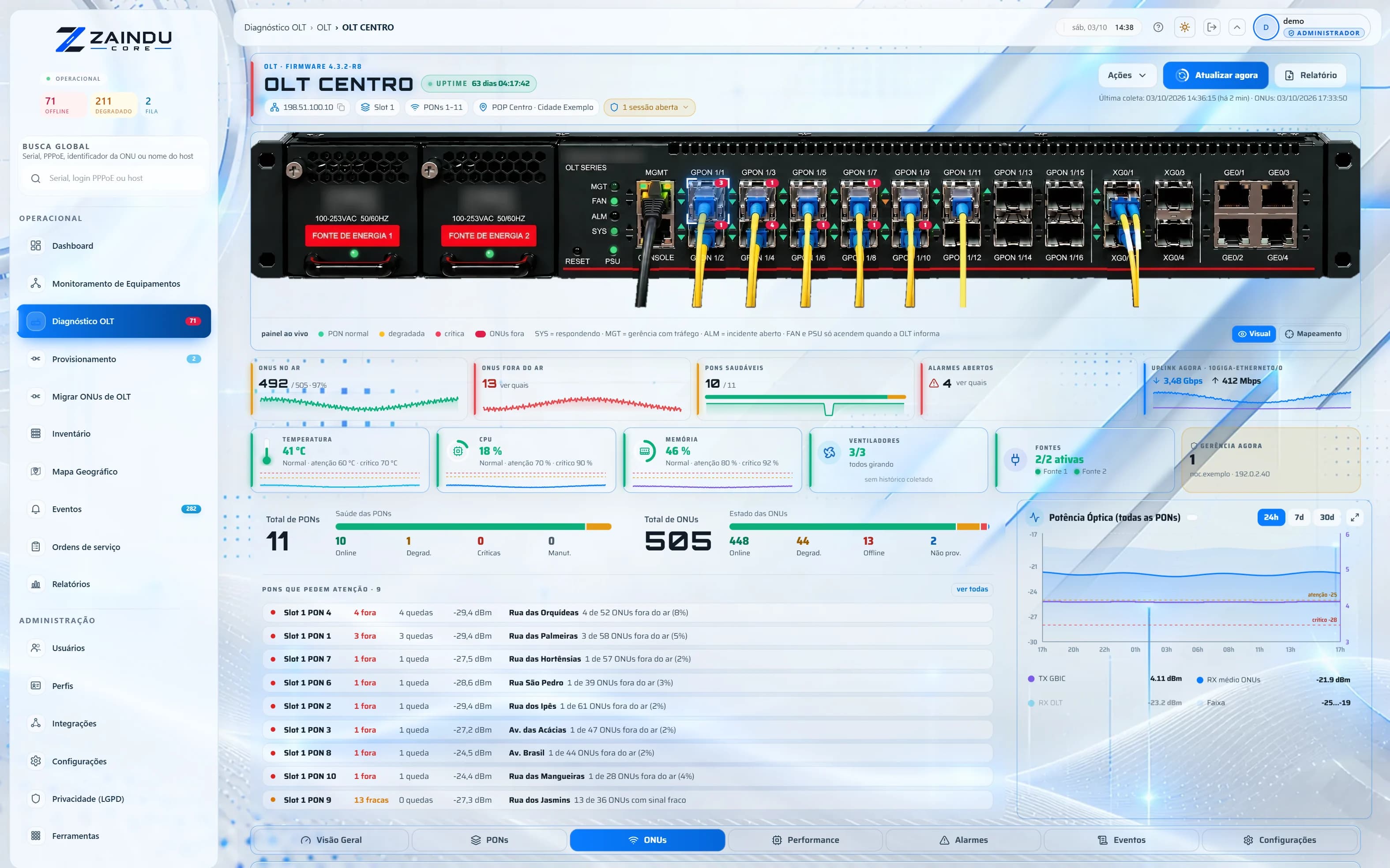Expand the 1 sessão aberta chip
This screenshot has width=1390, height=868.
point(649,107)
